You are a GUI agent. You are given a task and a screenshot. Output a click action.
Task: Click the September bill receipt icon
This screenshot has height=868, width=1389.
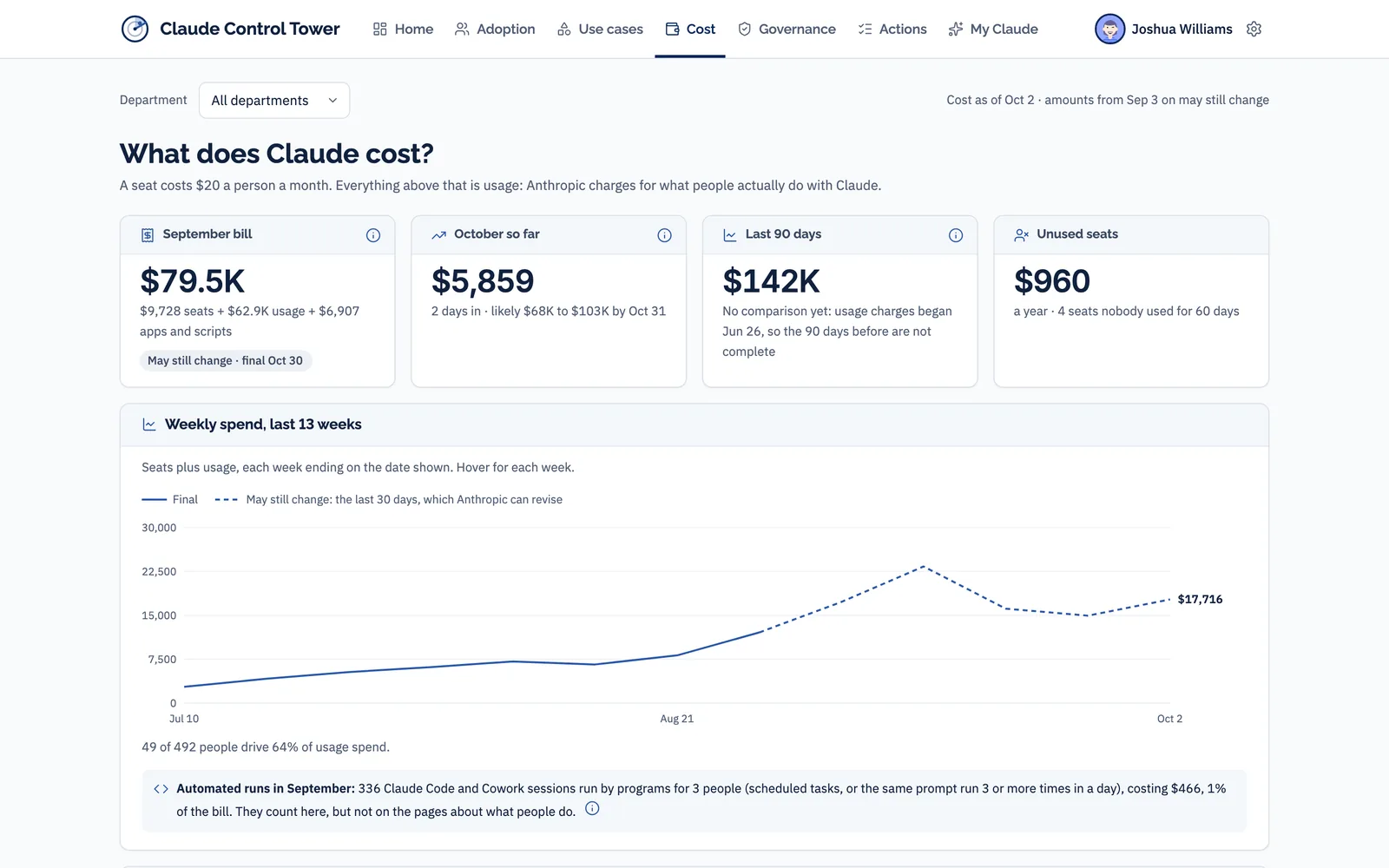pyautogui.click(x=148, y=234)
